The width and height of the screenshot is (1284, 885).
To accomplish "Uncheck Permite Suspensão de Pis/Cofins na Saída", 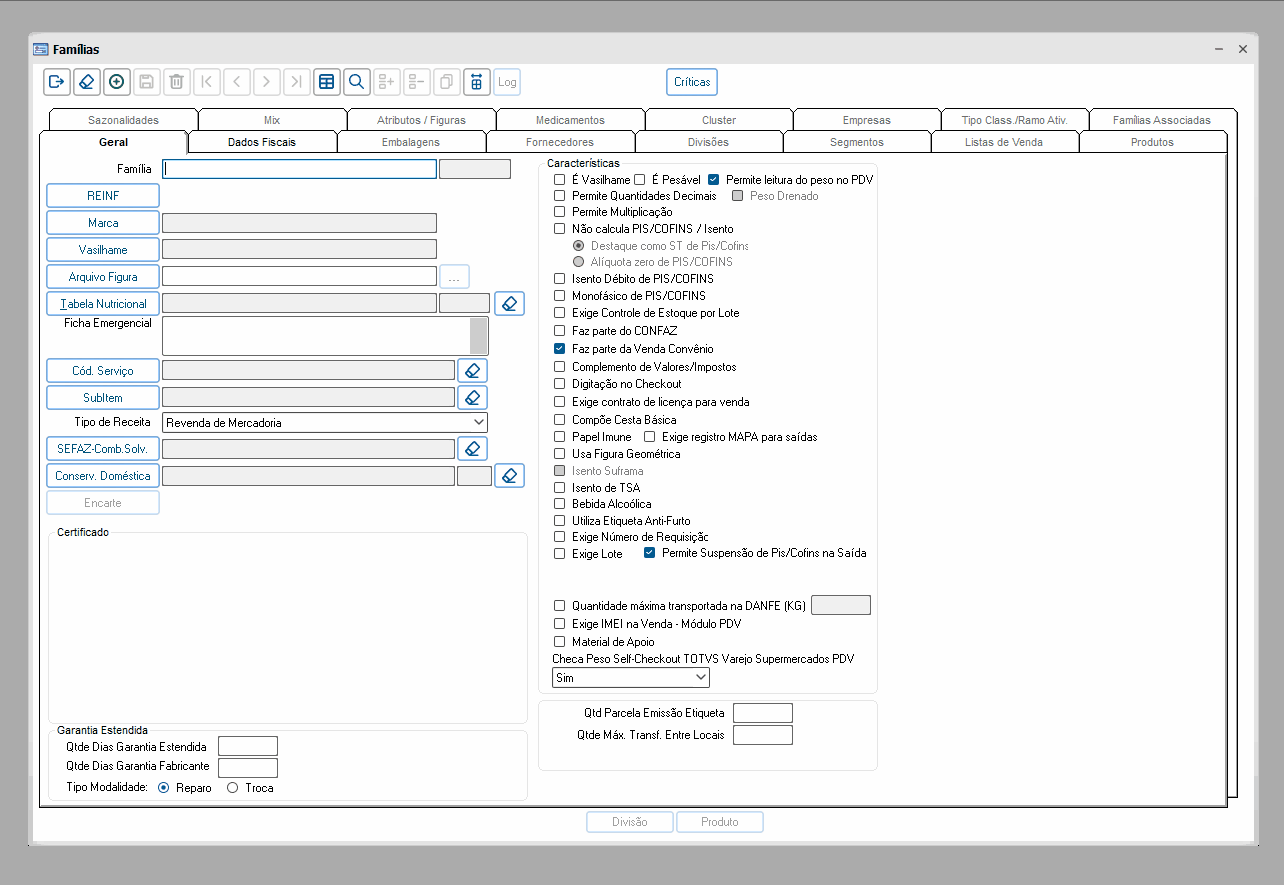I will tap(650, 553).
